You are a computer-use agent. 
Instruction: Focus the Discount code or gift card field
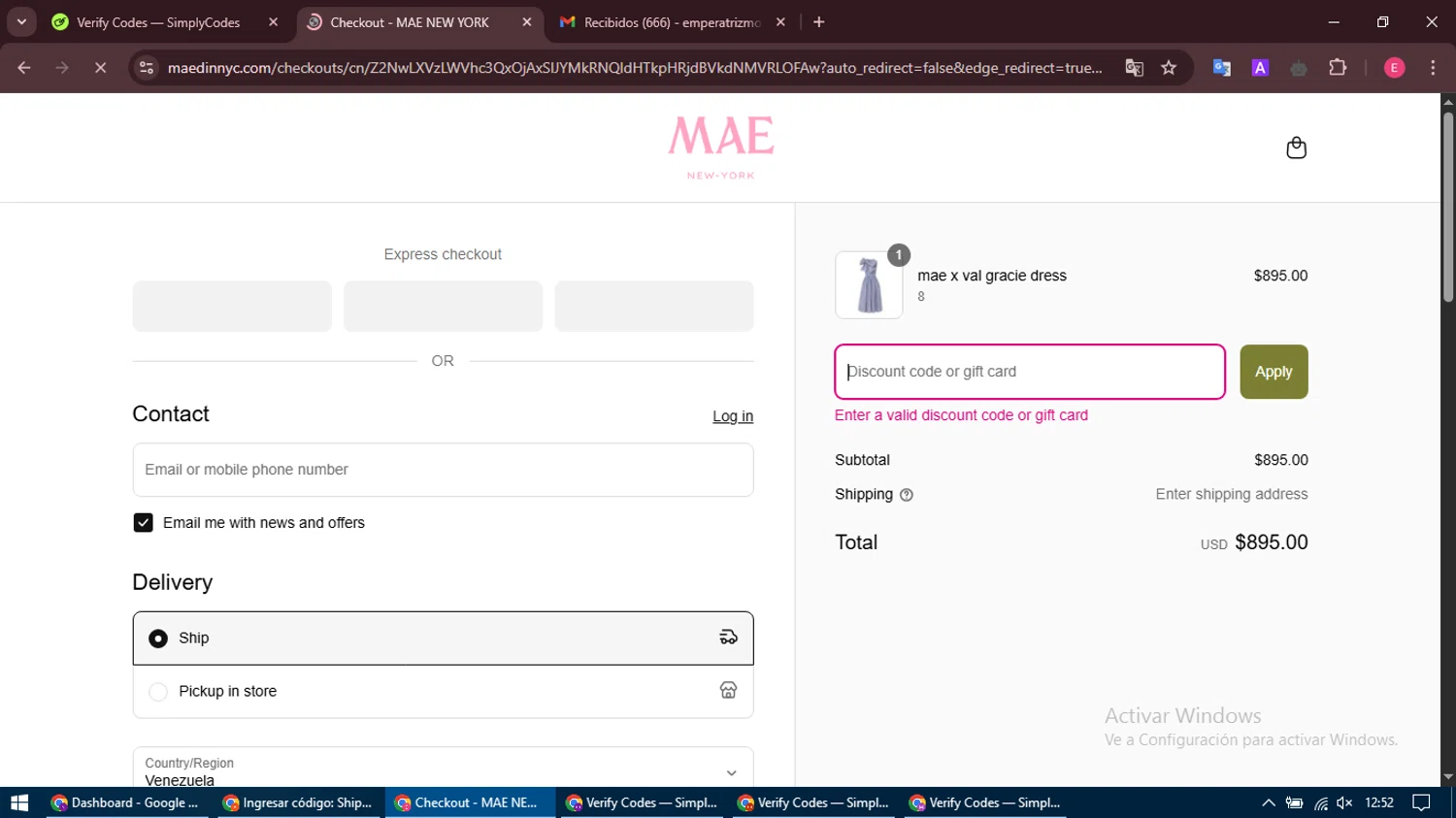click(x=1030, y=372)
